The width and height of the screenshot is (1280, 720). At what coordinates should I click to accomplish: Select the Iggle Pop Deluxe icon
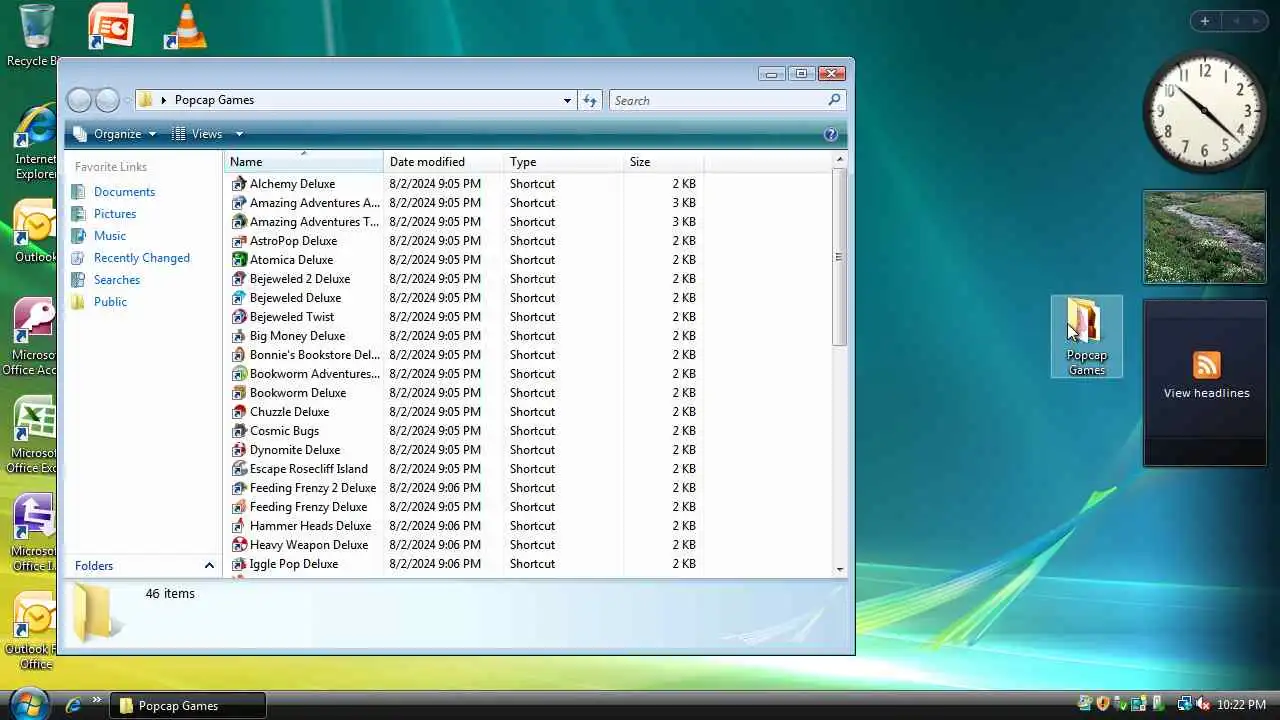239,564
